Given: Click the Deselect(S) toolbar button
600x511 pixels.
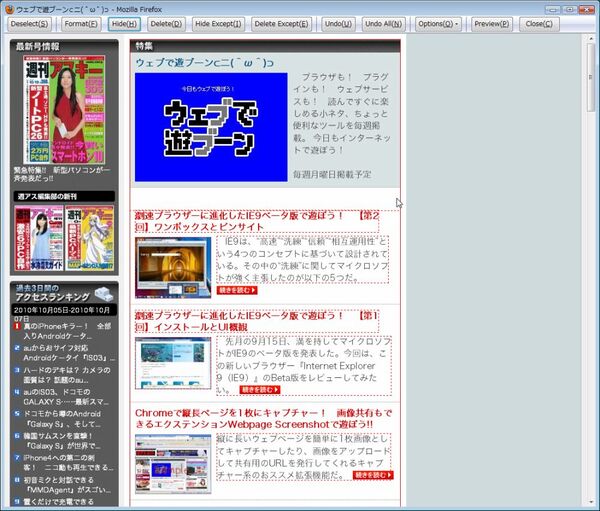Looking at the screenshot, I should point(29,24).
